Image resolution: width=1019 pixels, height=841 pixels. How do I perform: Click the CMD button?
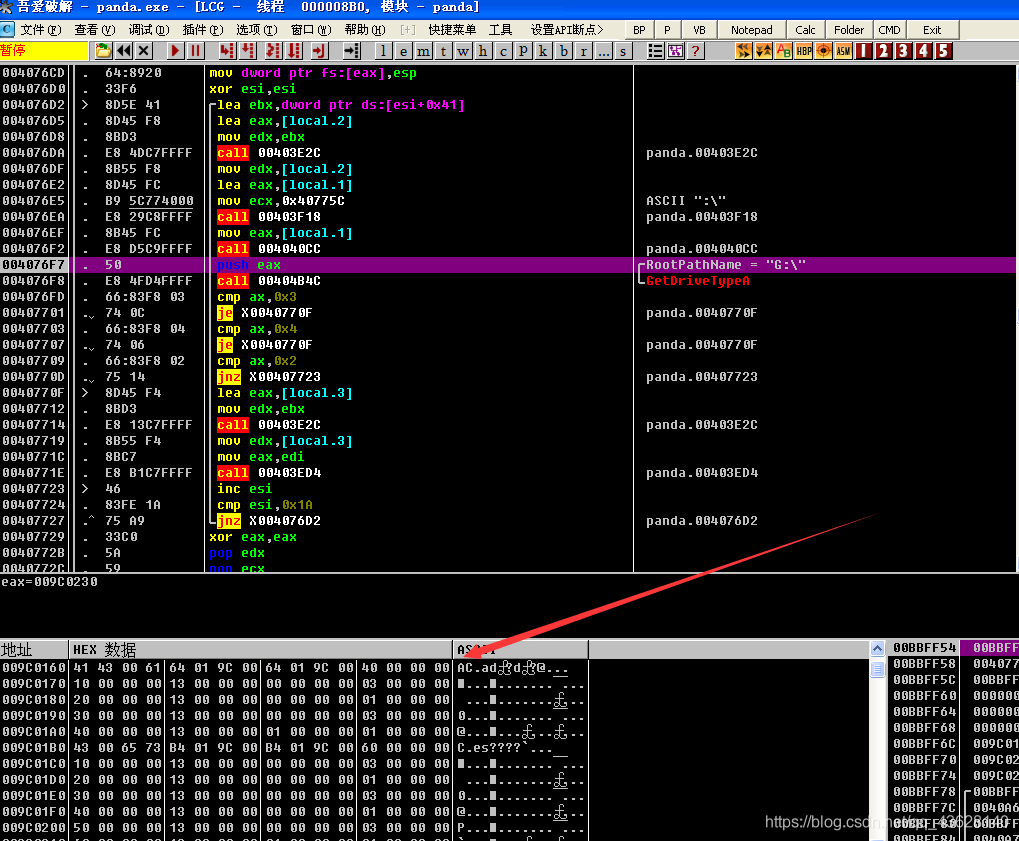[x=889, y=30]
